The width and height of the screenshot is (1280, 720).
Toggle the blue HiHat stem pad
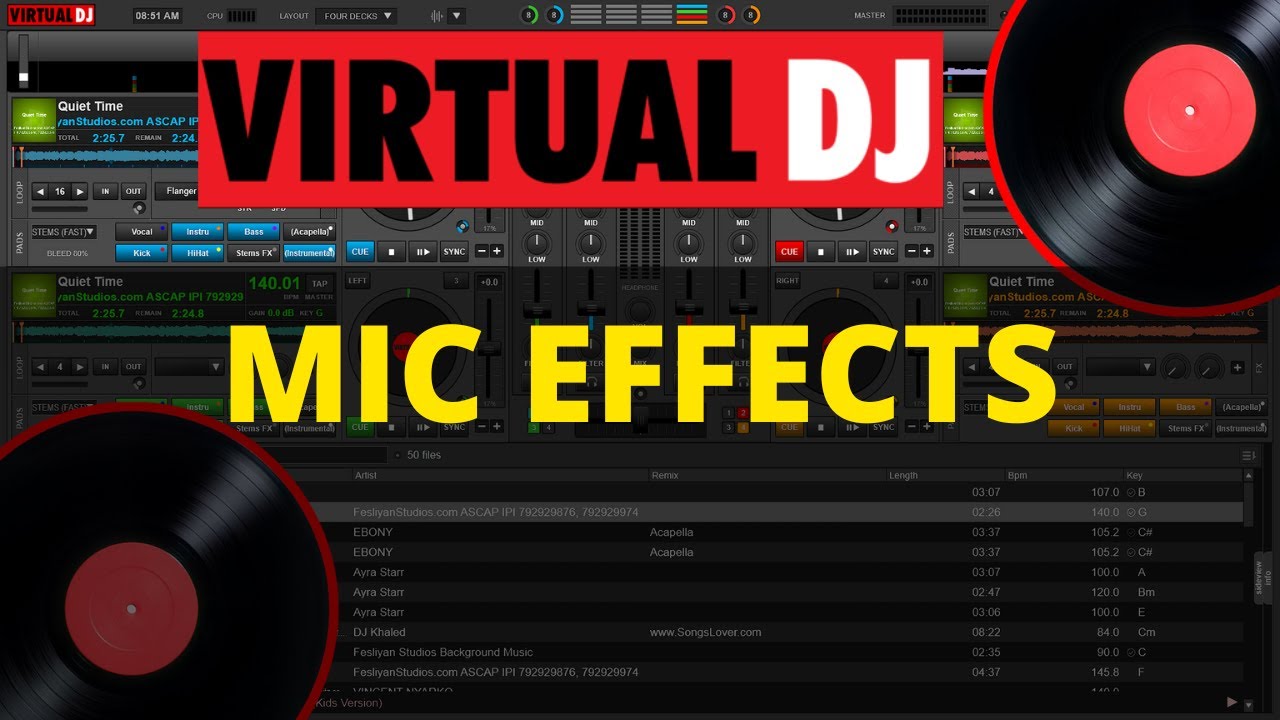point(198,253)
